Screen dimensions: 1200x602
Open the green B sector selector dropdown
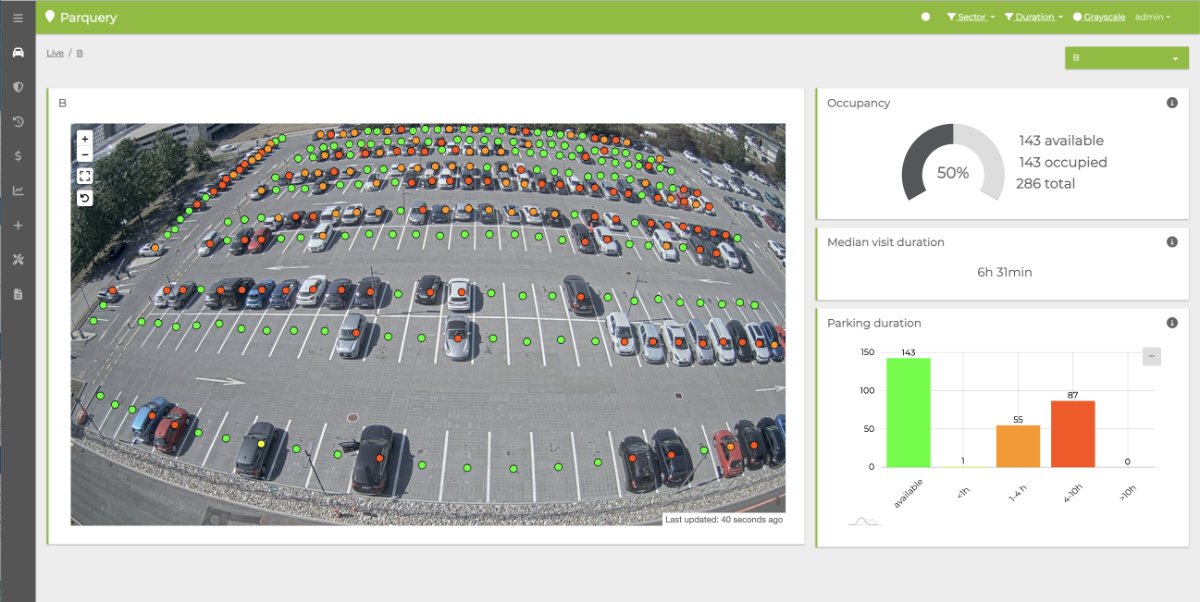tap(1126, 58)
